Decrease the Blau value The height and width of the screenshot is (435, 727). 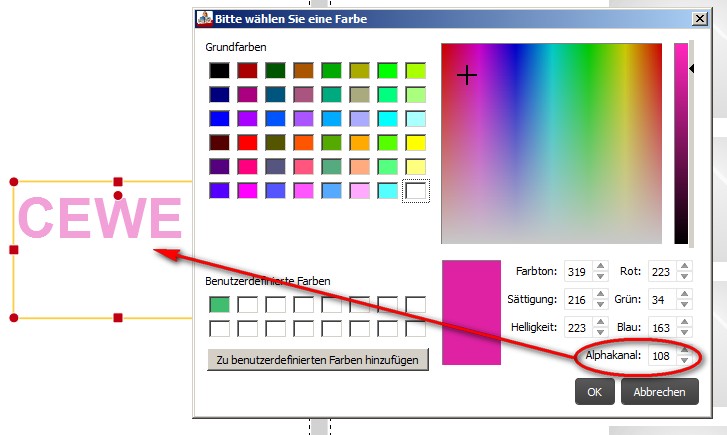point(684,333)
